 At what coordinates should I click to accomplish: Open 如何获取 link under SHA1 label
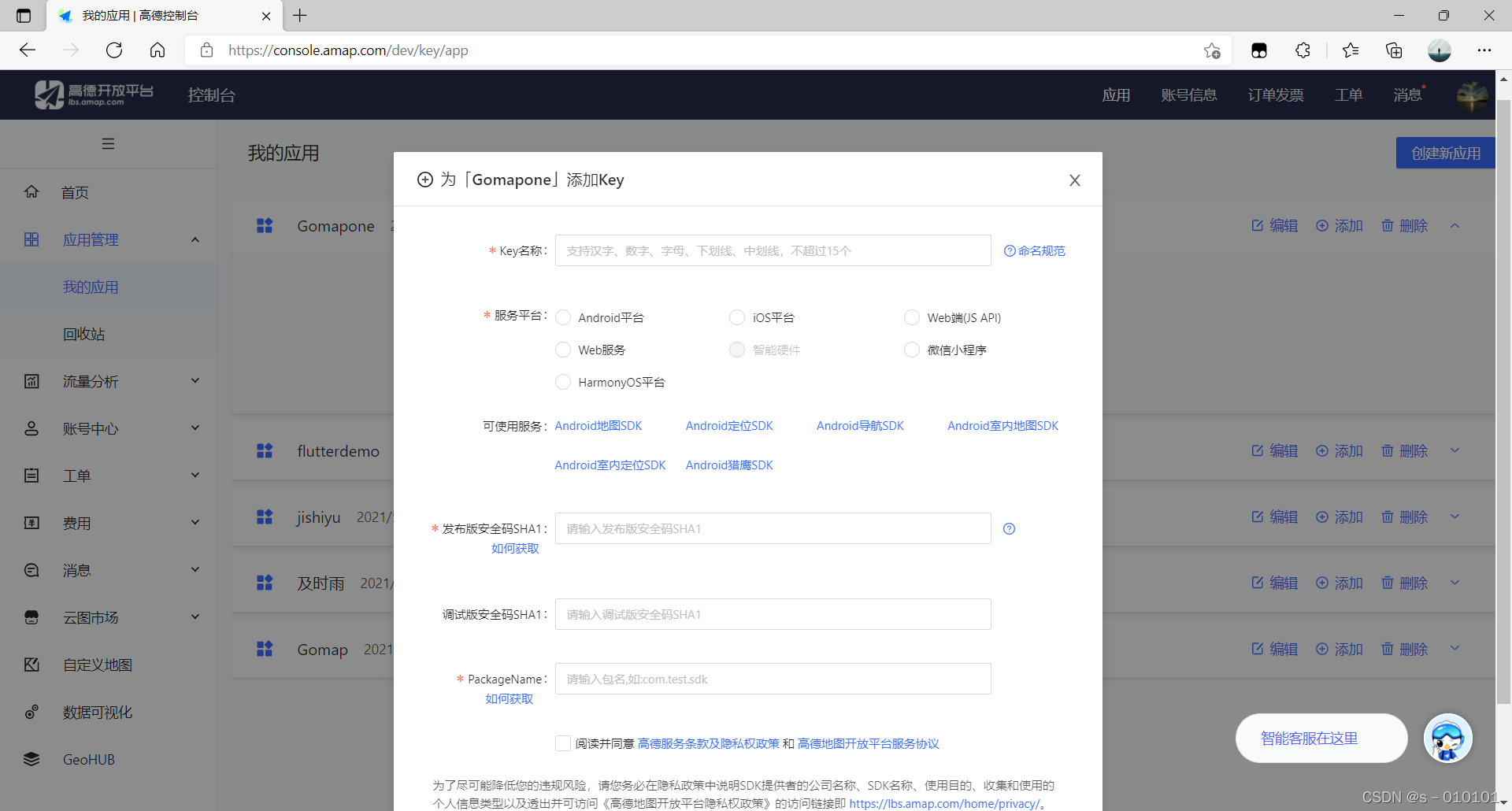515,549
